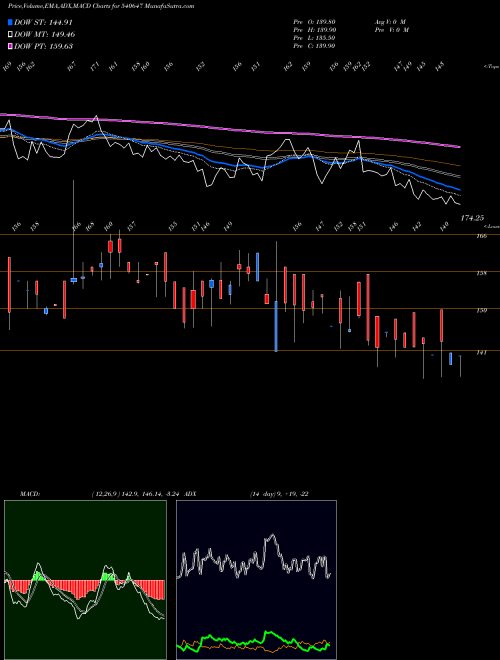Click the 'Pre L: 135.50' value
The image size is (500, 660).
click(314, 38)
